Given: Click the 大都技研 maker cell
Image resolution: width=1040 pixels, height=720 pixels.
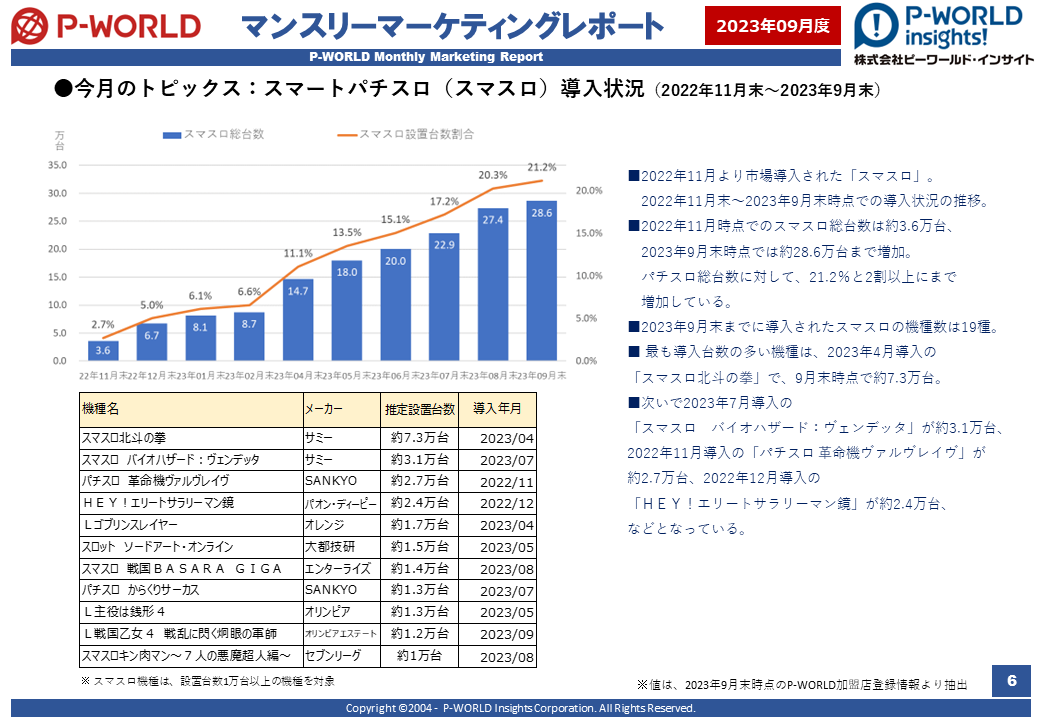Looking at the screenshot, I should coord(342,547).
